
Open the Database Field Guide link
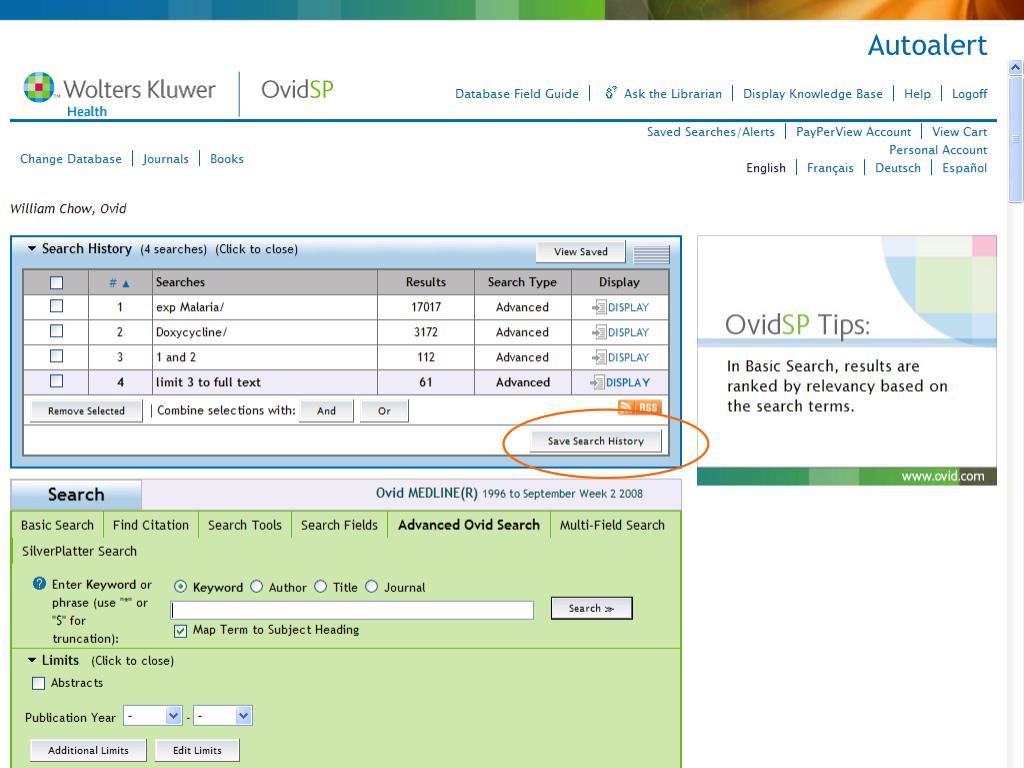click(x=517, y=93)
